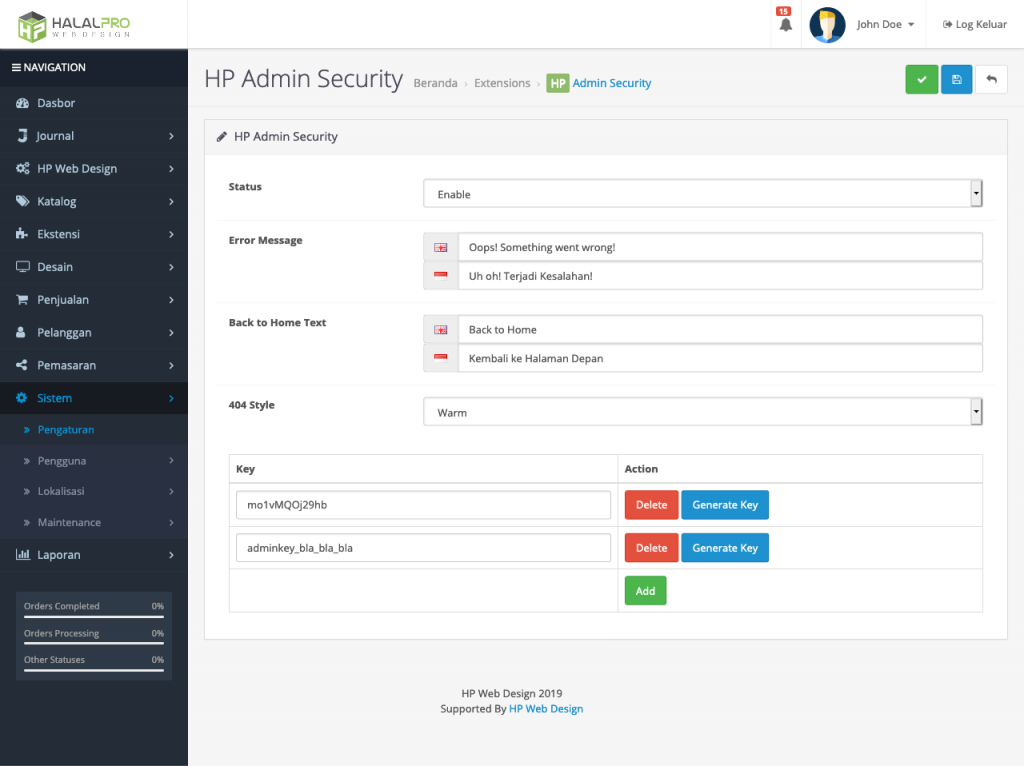Select Pengaturan in the Sistem submenu
The width and height of the screenshot is (1024, 766).
[x=66, y=430]
